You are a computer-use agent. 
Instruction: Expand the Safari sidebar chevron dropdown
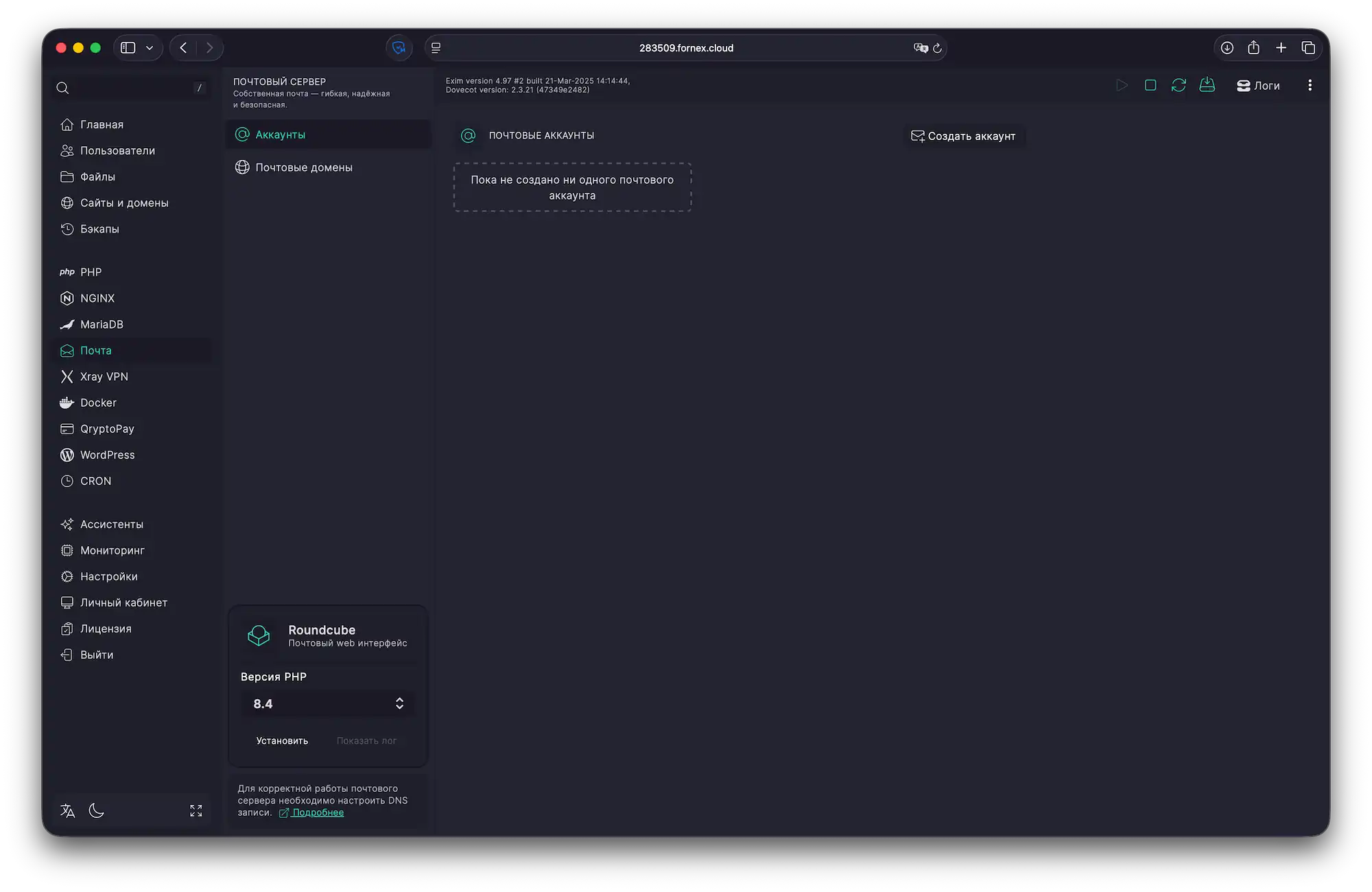pos(150,47)
